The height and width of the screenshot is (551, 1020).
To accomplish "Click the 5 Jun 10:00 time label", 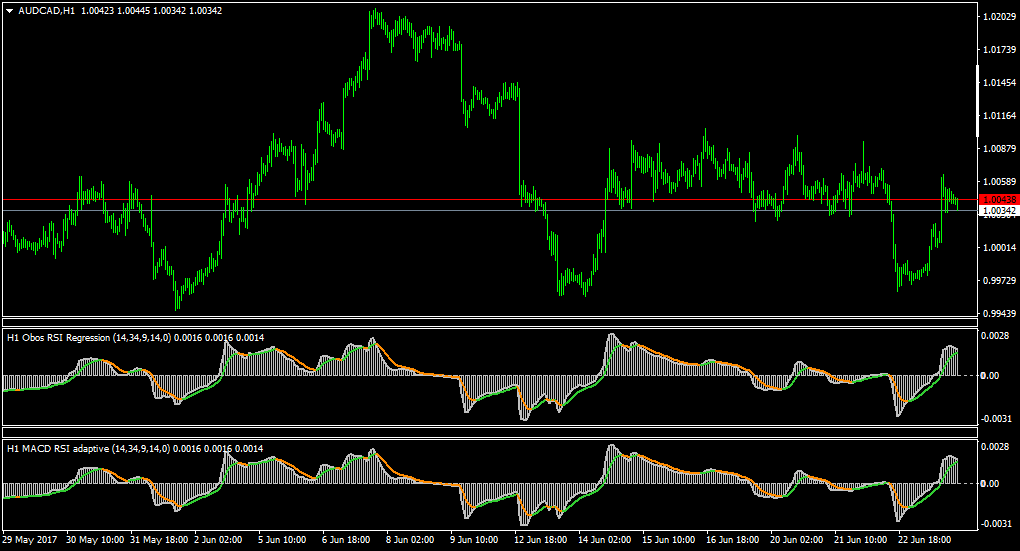I will click(x=282, y=539).
